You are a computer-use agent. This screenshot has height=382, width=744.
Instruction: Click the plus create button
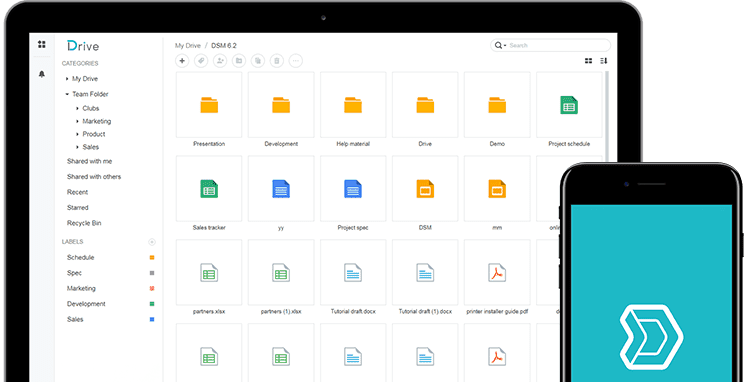(182, 61)
